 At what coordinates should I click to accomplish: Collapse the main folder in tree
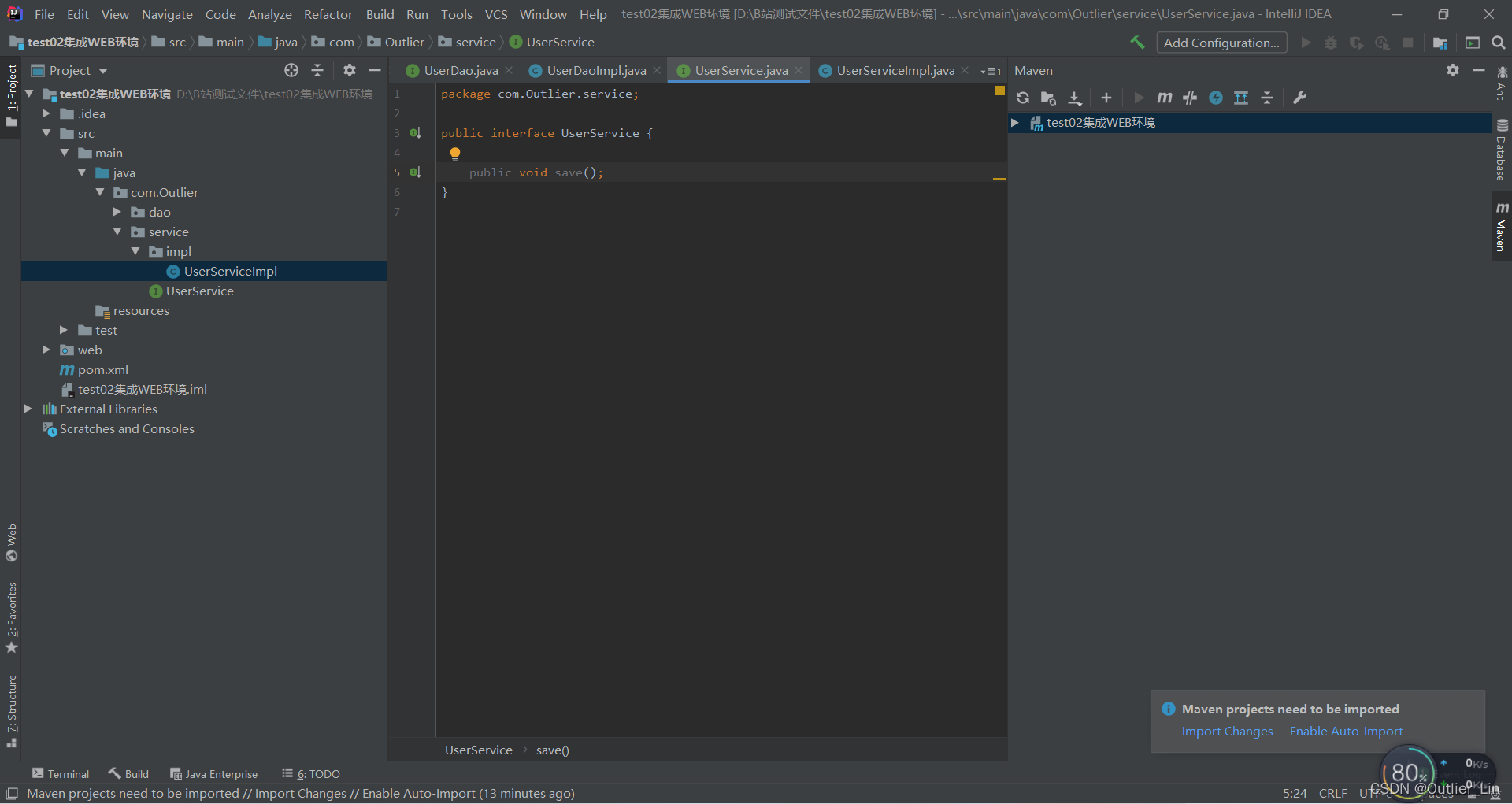click(x=65, y=153)
